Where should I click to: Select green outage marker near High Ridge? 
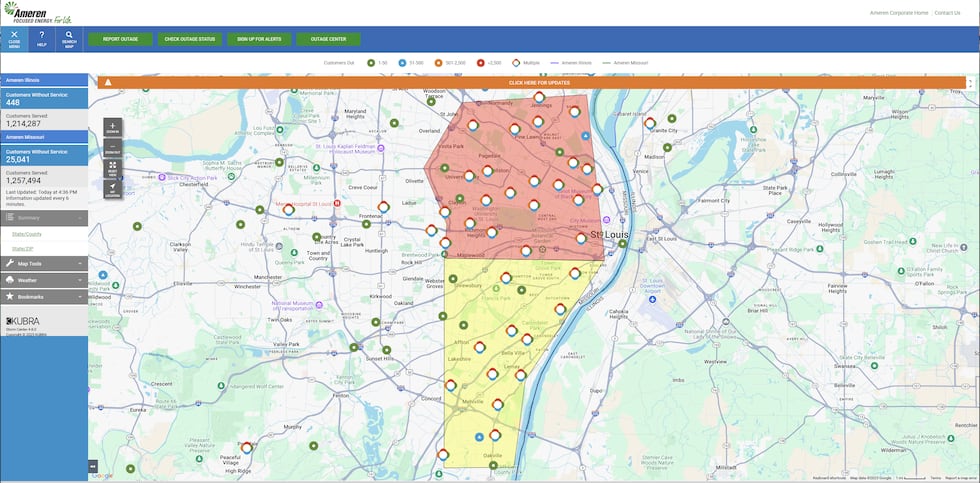[130, 469]
